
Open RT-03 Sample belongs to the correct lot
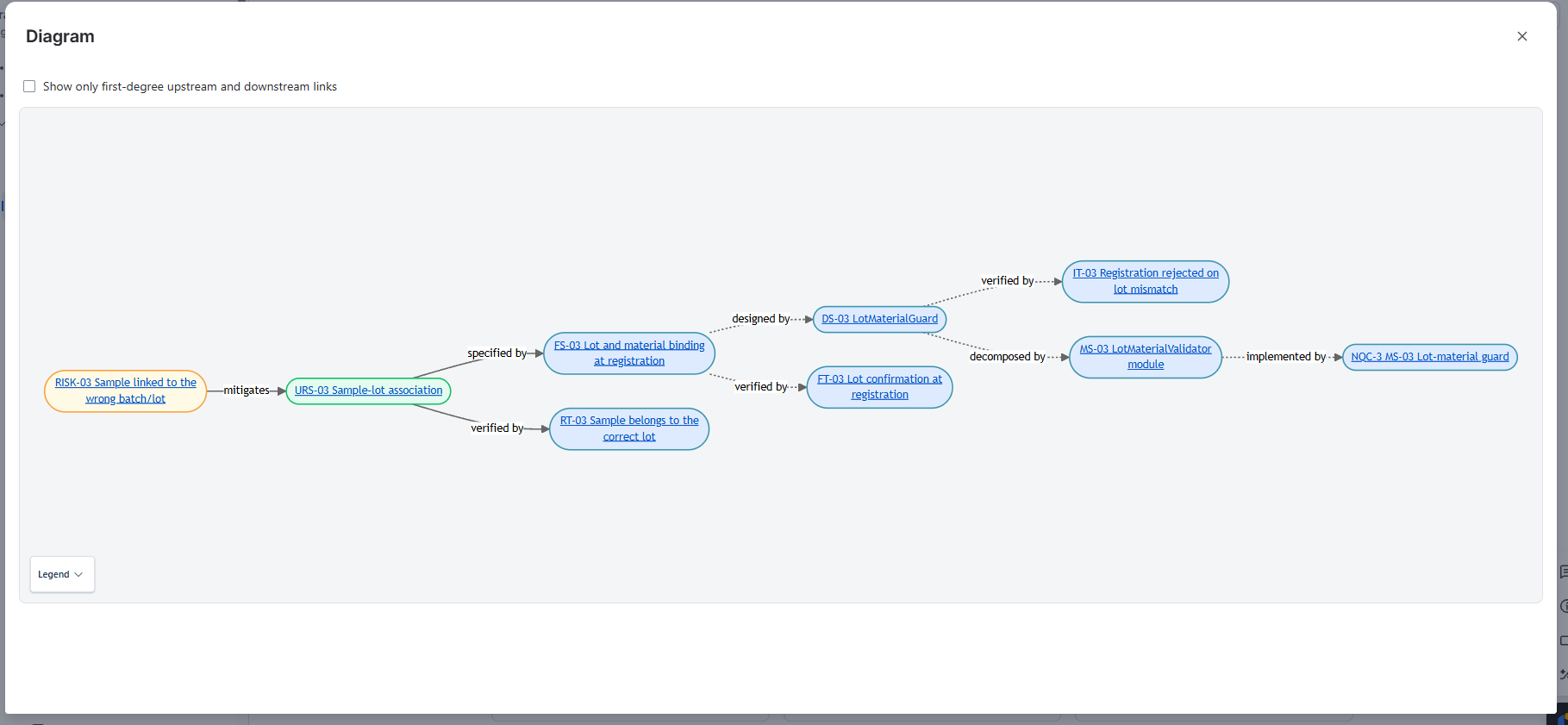[629, 428]
